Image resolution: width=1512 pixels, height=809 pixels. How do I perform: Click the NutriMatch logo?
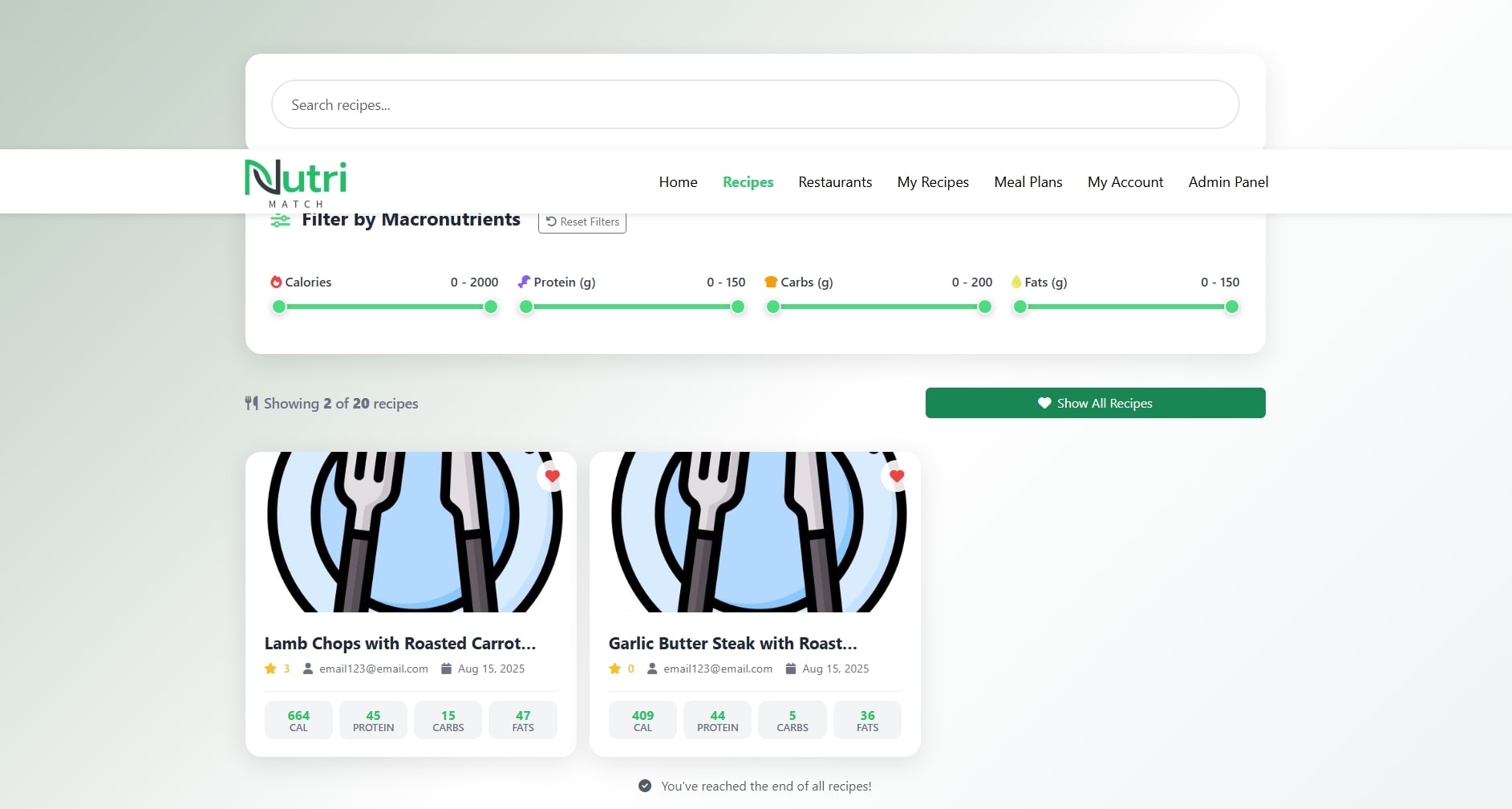coord(295,181)
